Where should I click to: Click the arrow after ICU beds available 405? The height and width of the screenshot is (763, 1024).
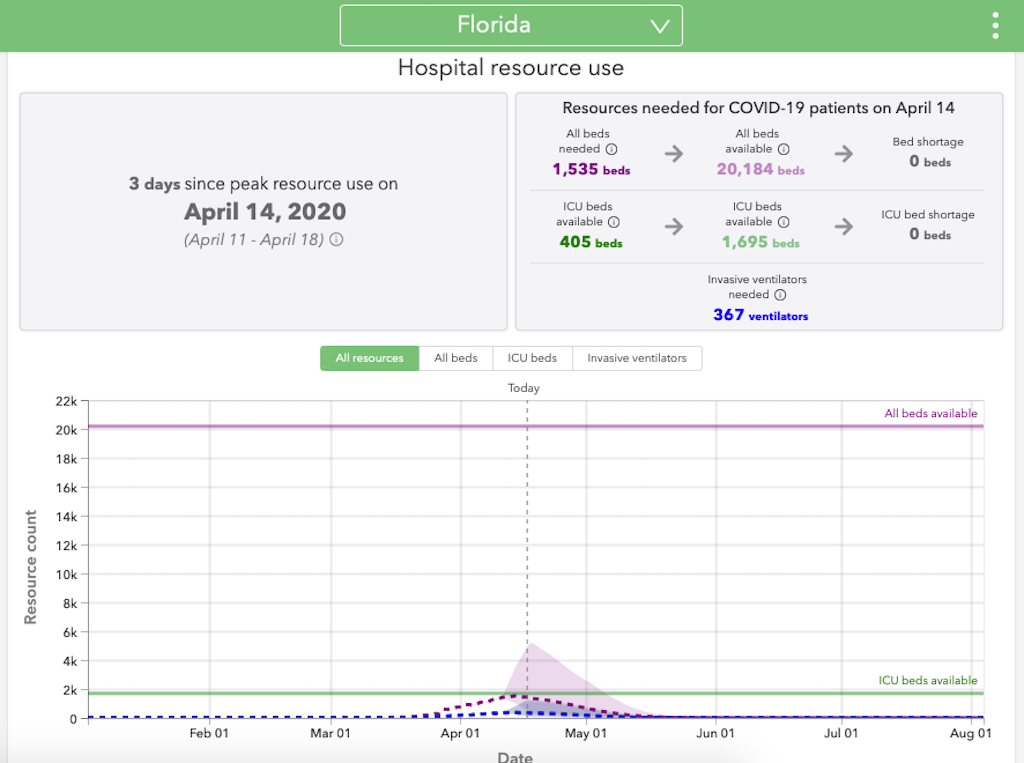[674, 227]
